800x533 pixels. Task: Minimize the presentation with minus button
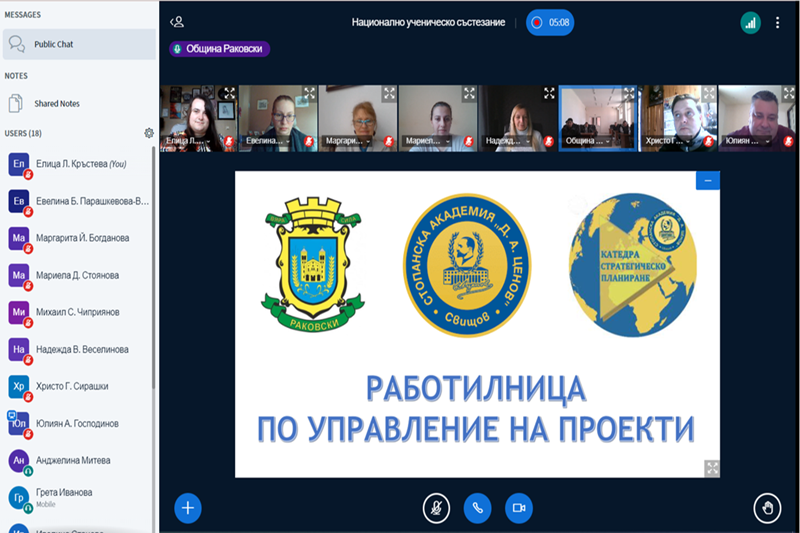click(708, 181)
